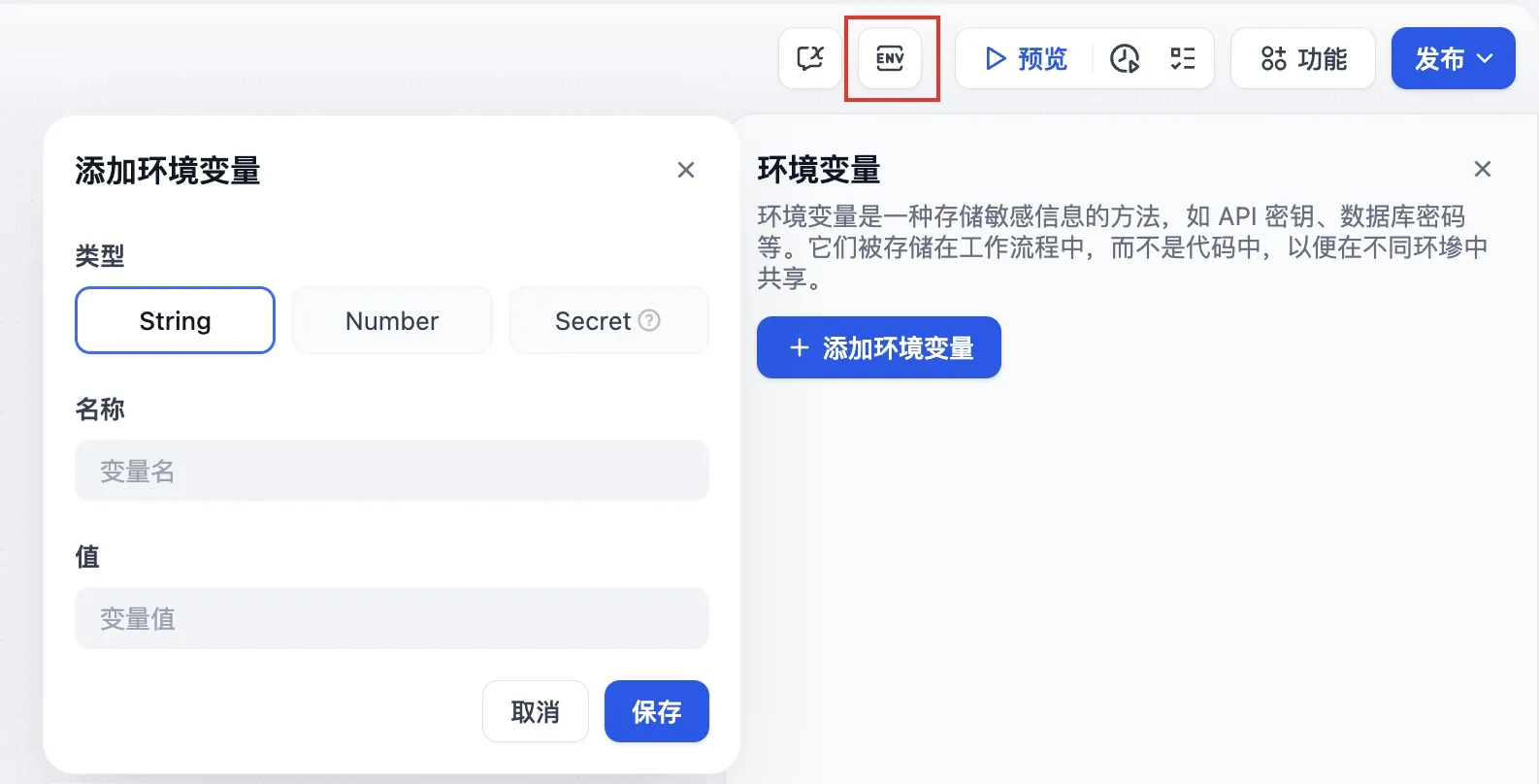Focus the 变量值 value input field

[392, 618]
